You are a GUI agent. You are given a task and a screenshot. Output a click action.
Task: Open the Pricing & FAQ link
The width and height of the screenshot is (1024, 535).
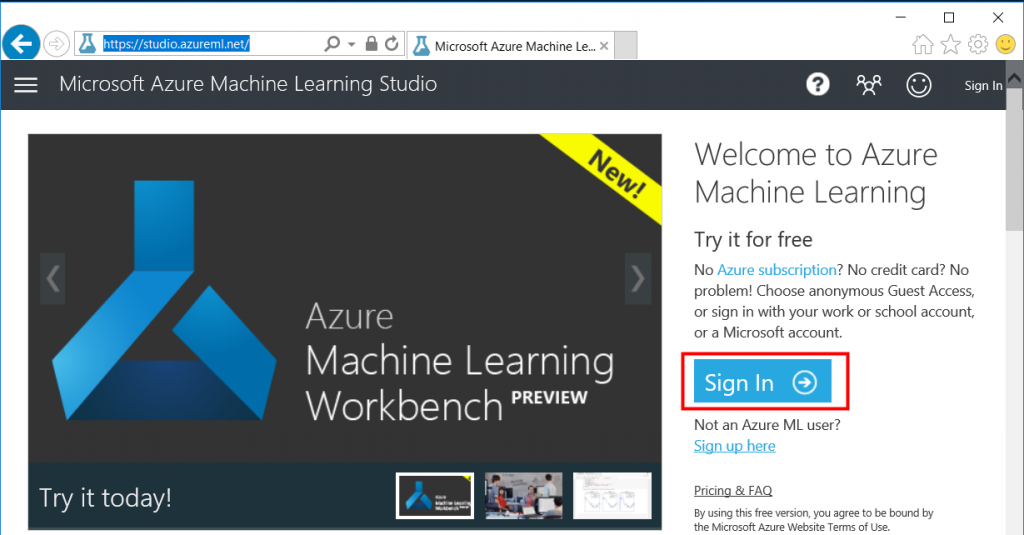733,491
